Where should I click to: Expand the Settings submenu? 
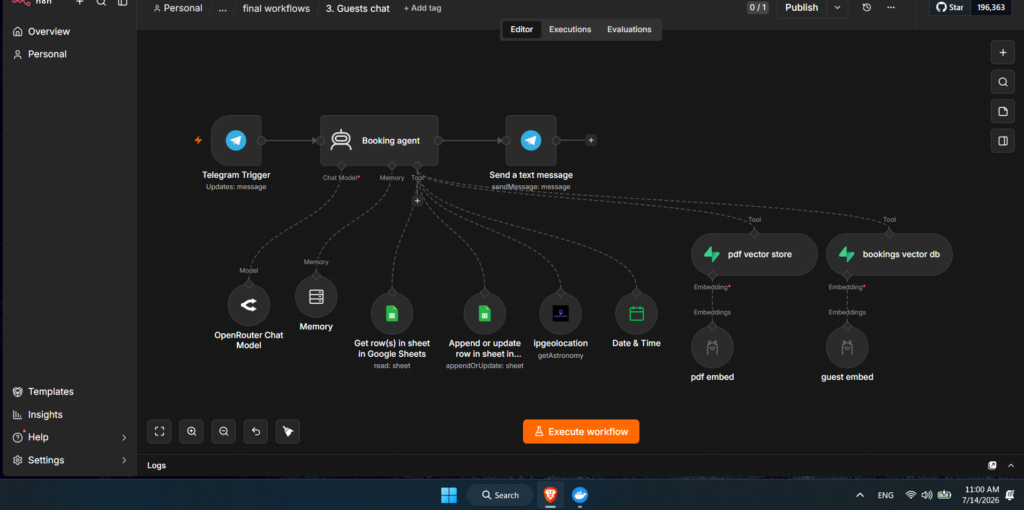pyautogui.click(x=124, y=460)
